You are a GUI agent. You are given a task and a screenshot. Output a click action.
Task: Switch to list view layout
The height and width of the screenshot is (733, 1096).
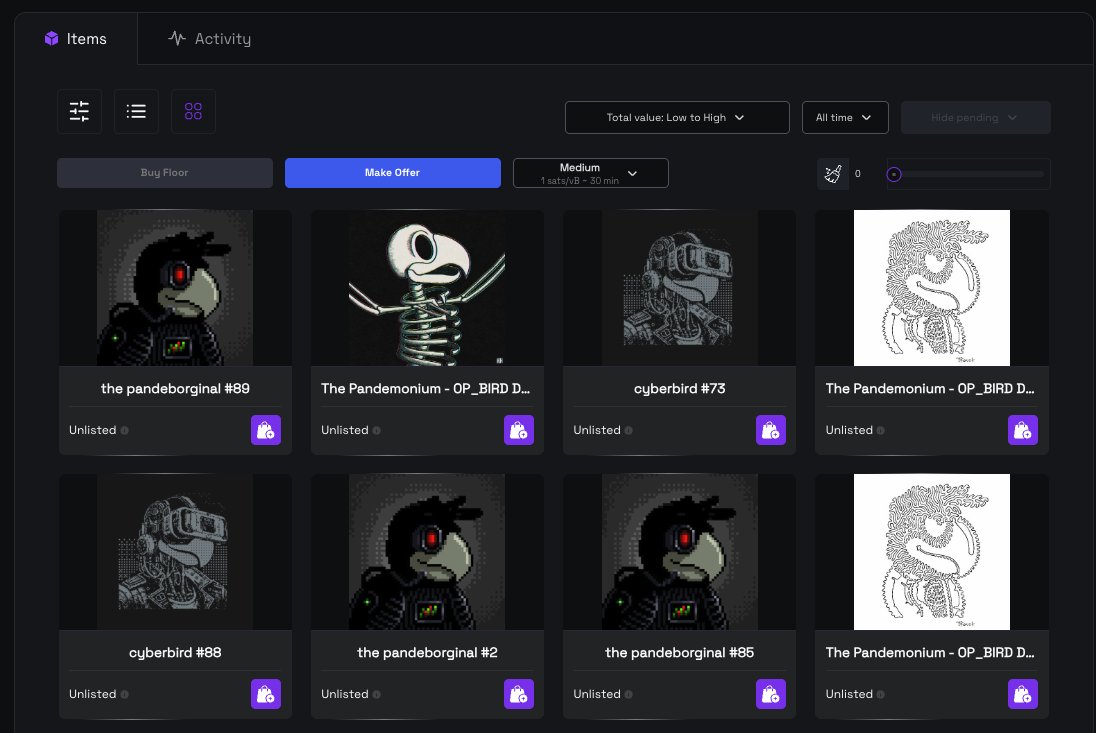136,111
